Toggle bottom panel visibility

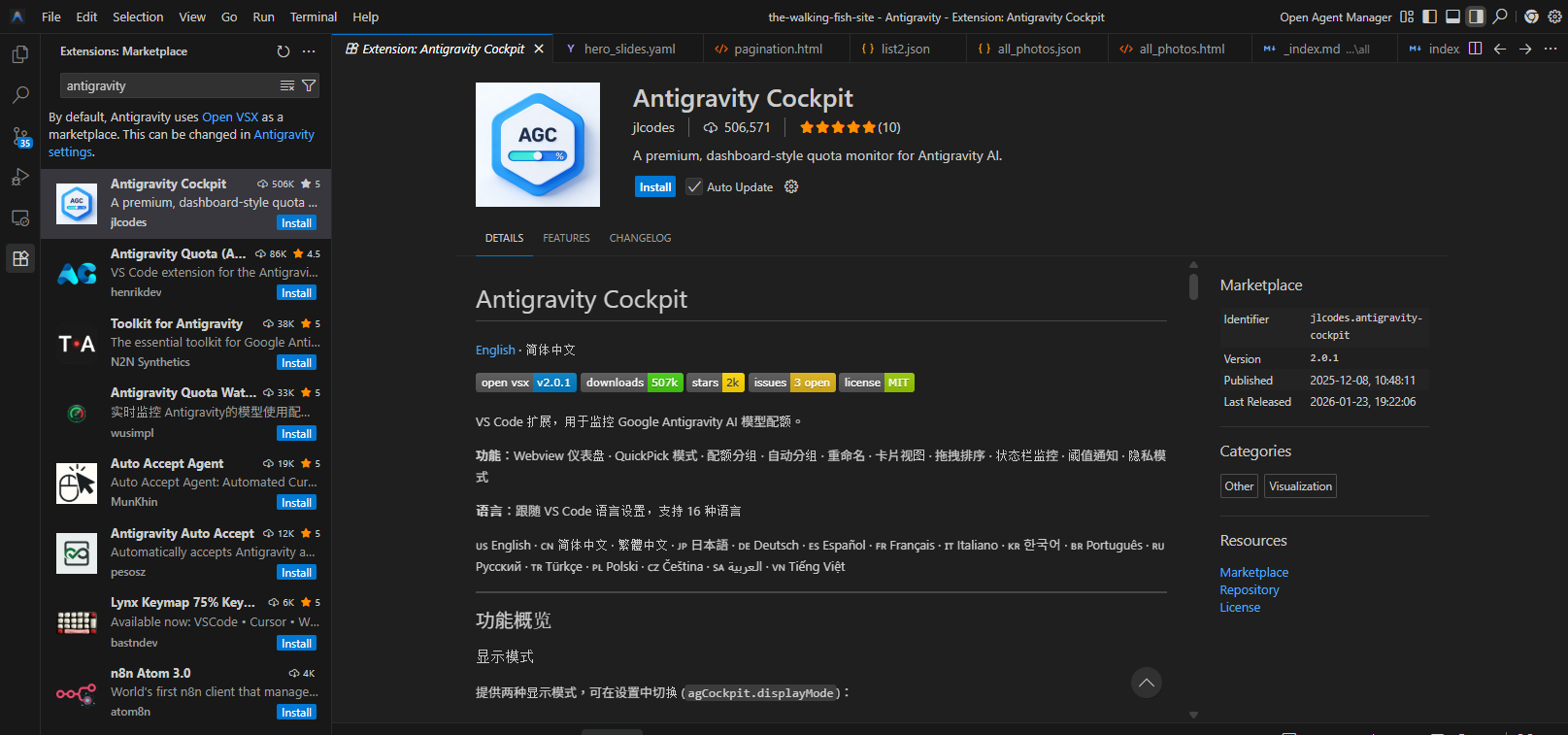[x=1453, y=17]
